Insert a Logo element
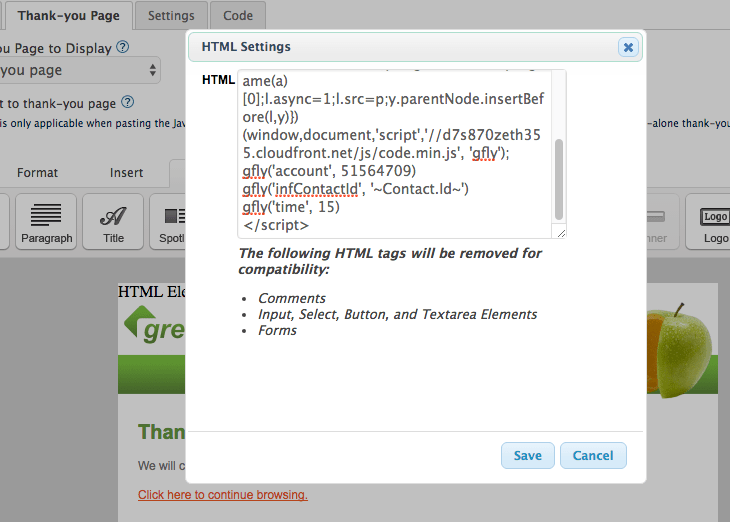The width and height of the screenshot is (730, 522). click(708, 222)
